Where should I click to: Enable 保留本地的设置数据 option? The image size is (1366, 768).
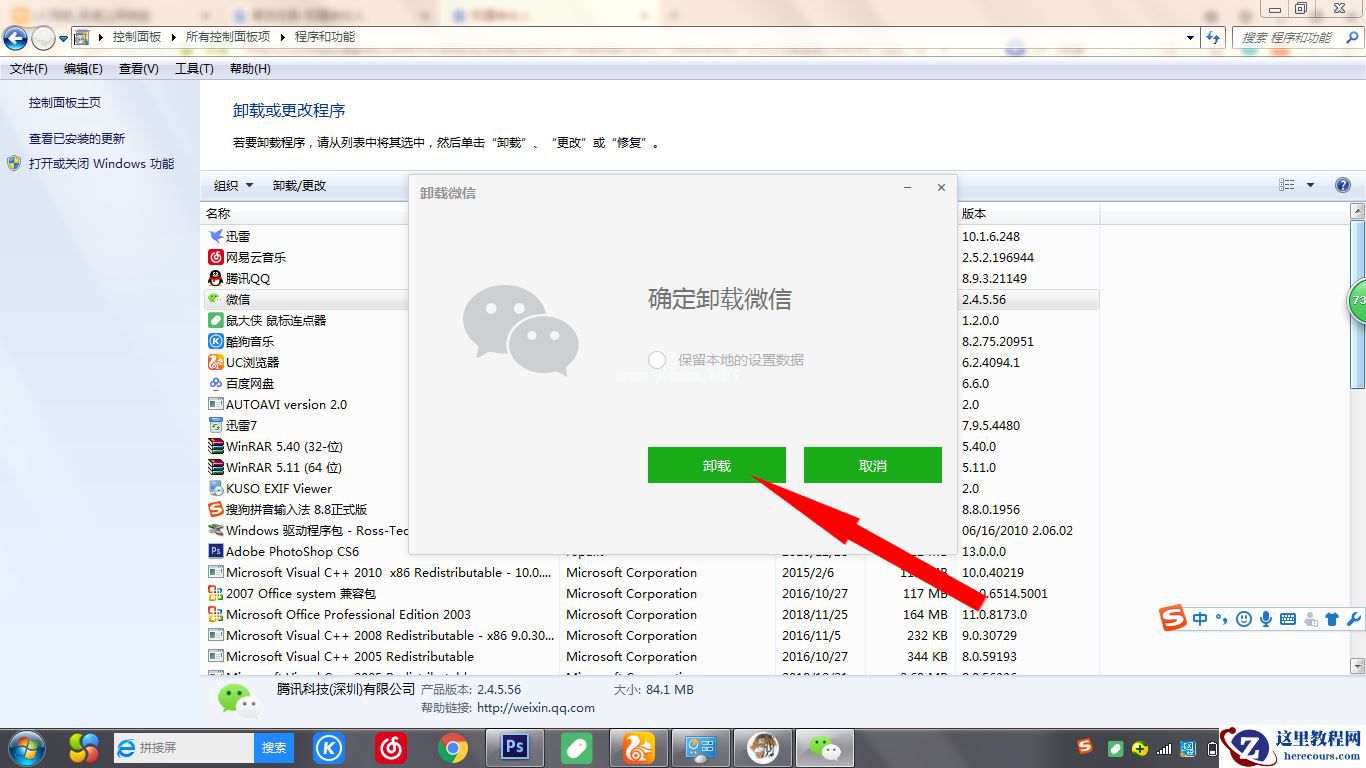coord(657,360)
